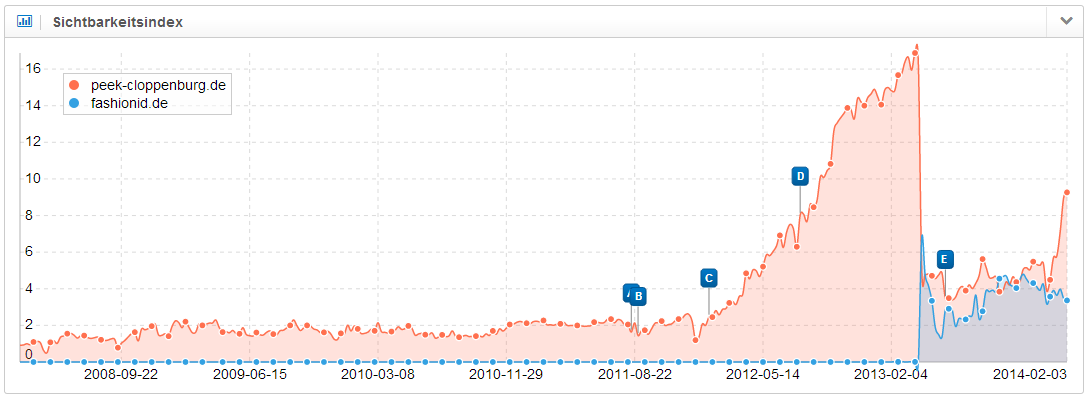Toggle peek-cloppenburg.de series in legend
Viewport: 1089px width, 400px height.
pyautogui.click(x=157, y=86)
